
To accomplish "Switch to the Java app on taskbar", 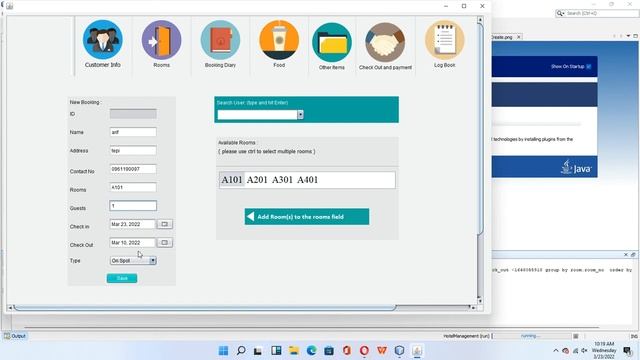I will click(x=417, y=351).
